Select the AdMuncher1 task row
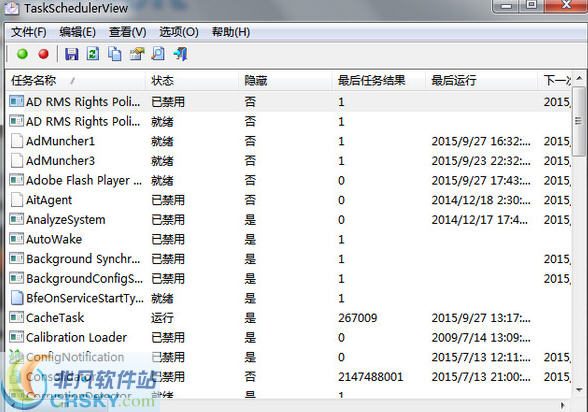 tap(289, 141)
